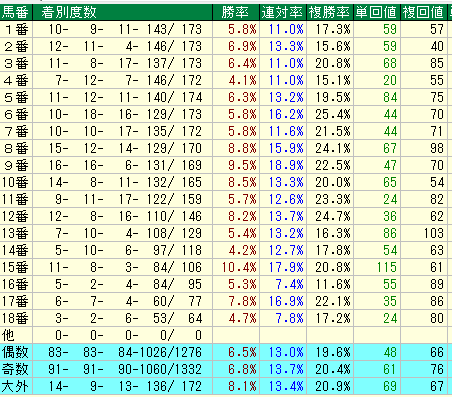Click the 84 単回値 in 5番 row
The height and width of the screenshot is (397, 452).
point(390,97)
